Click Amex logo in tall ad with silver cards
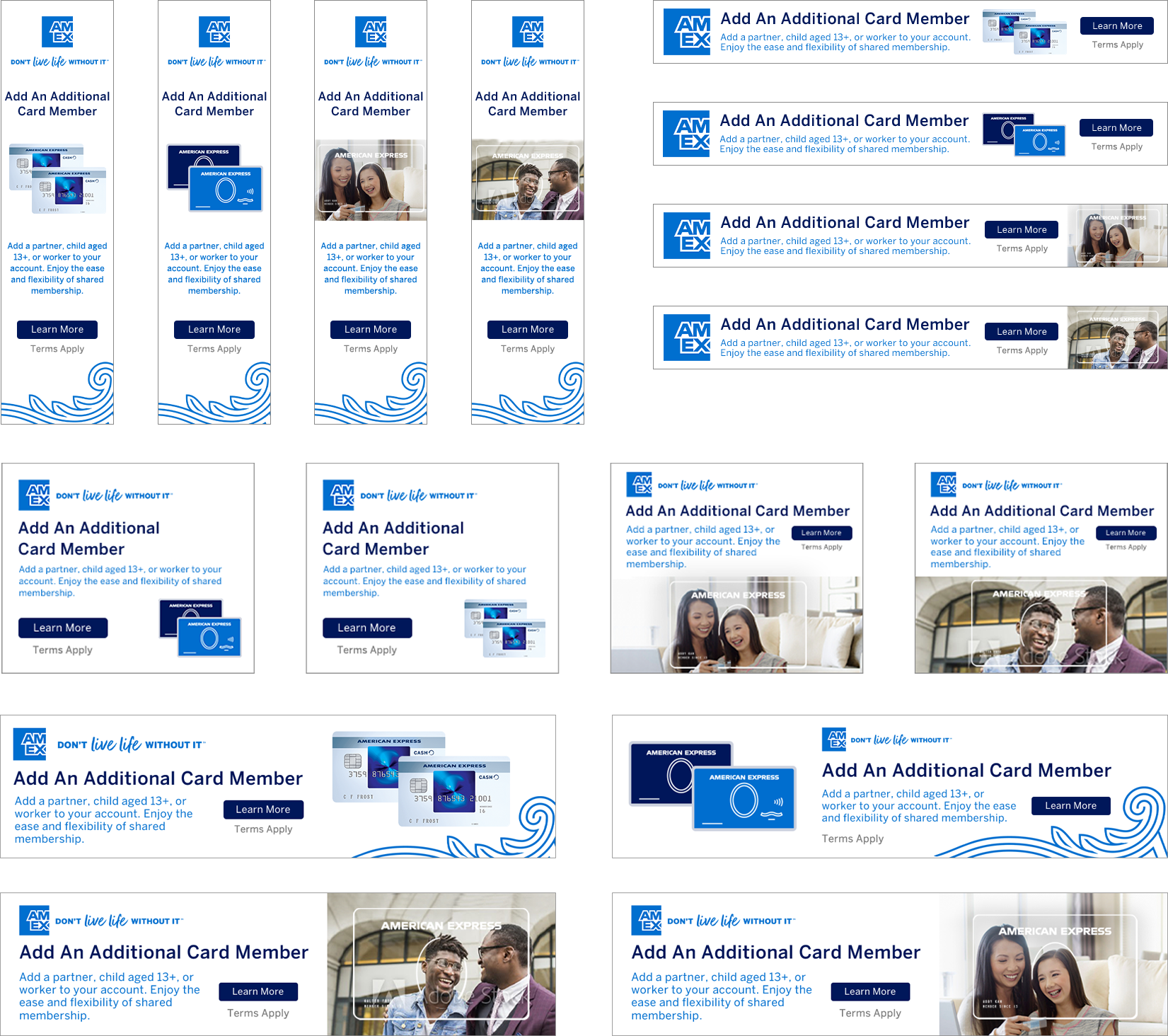 (57, 33)
